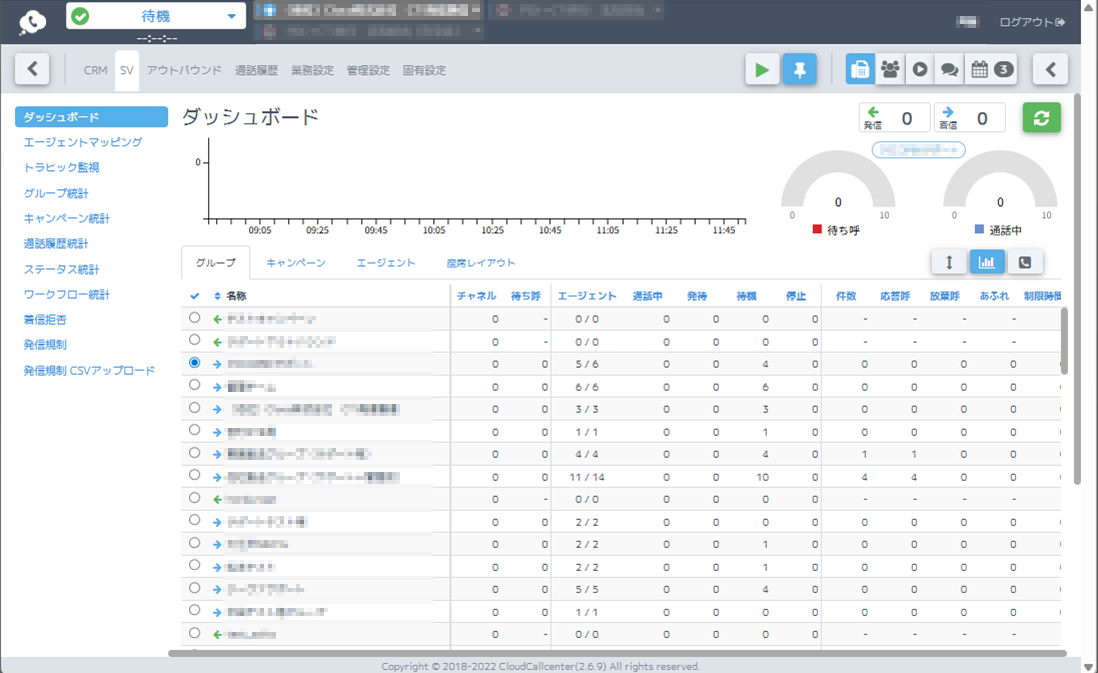Open the 待機 status dropdown

[x=156, y=16]
